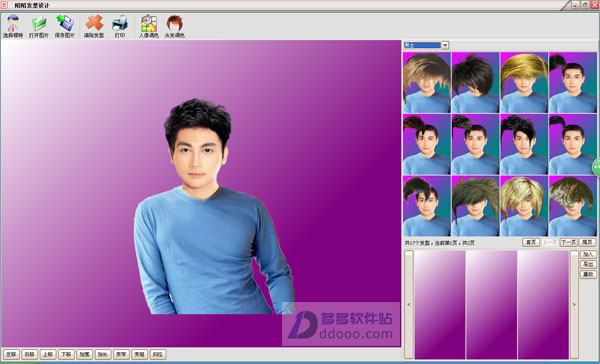Expand the hairstyle category dropdown arrow
Image resolution: width=600 pixels, height=364 pixels.
(445, 45)
